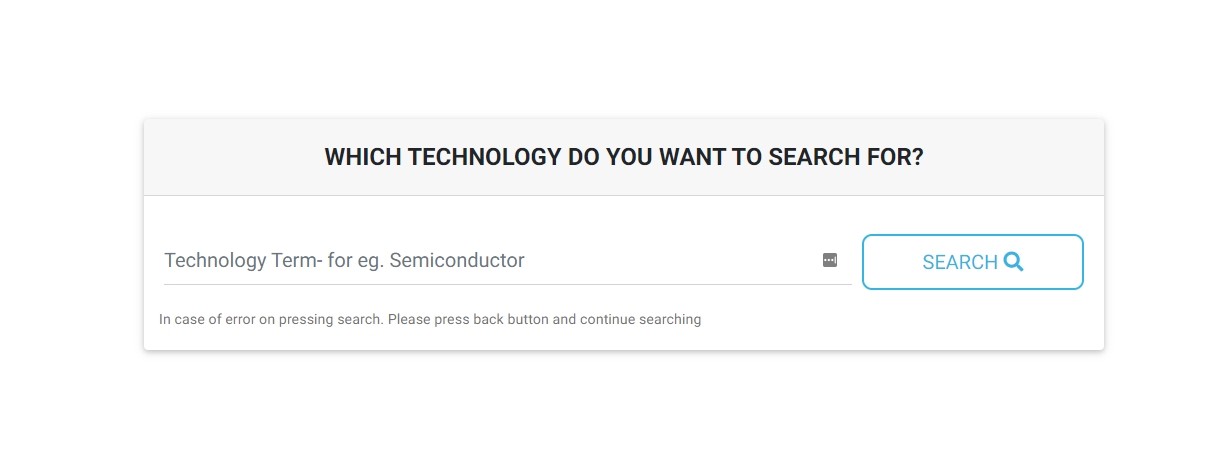Click the gray header bar of the card
The width and height of the screenshot is (1231, 454).
click(x=624, y=157)
